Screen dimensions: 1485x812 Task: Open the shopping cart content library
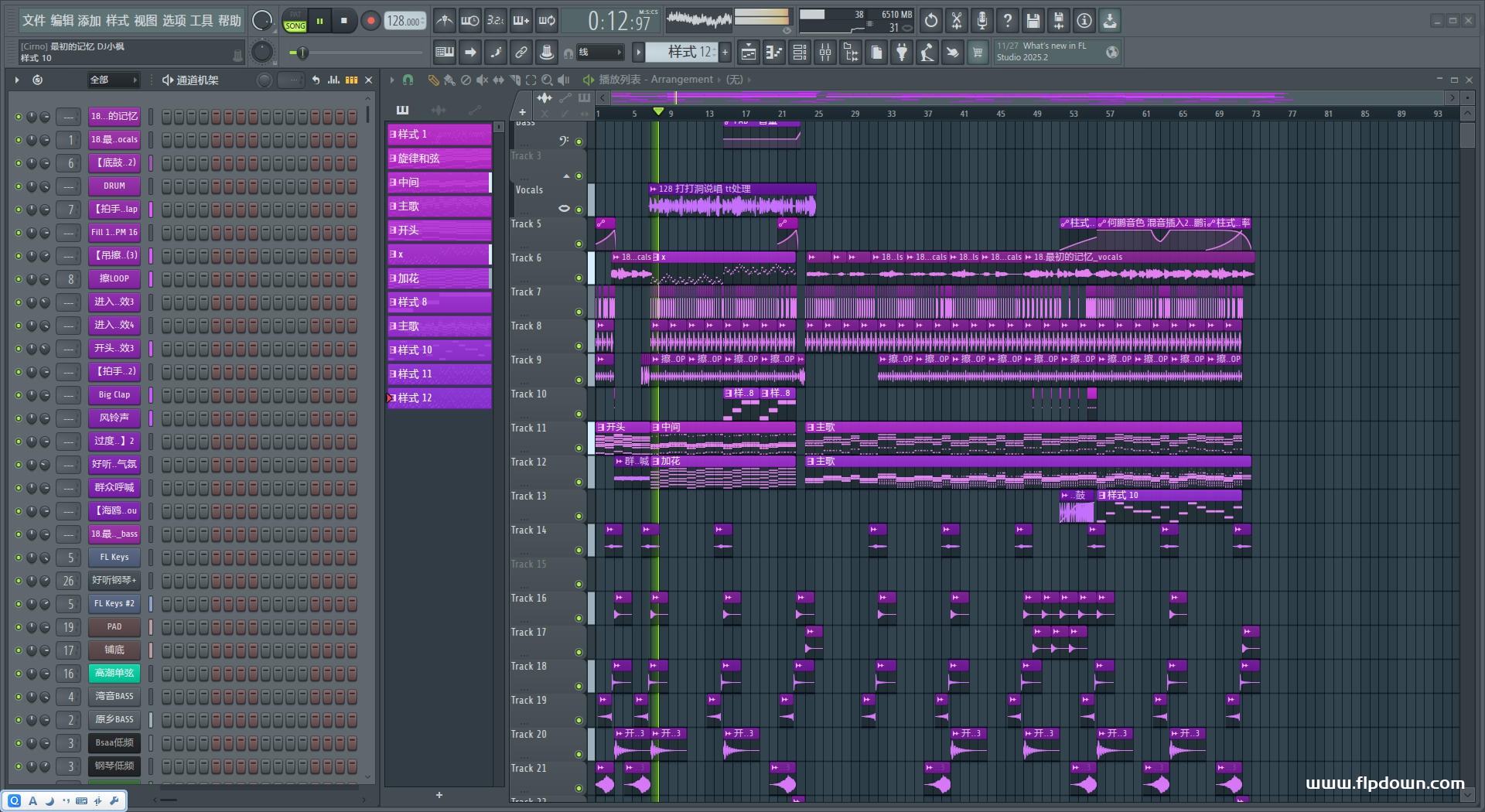(x=978, y=53)
